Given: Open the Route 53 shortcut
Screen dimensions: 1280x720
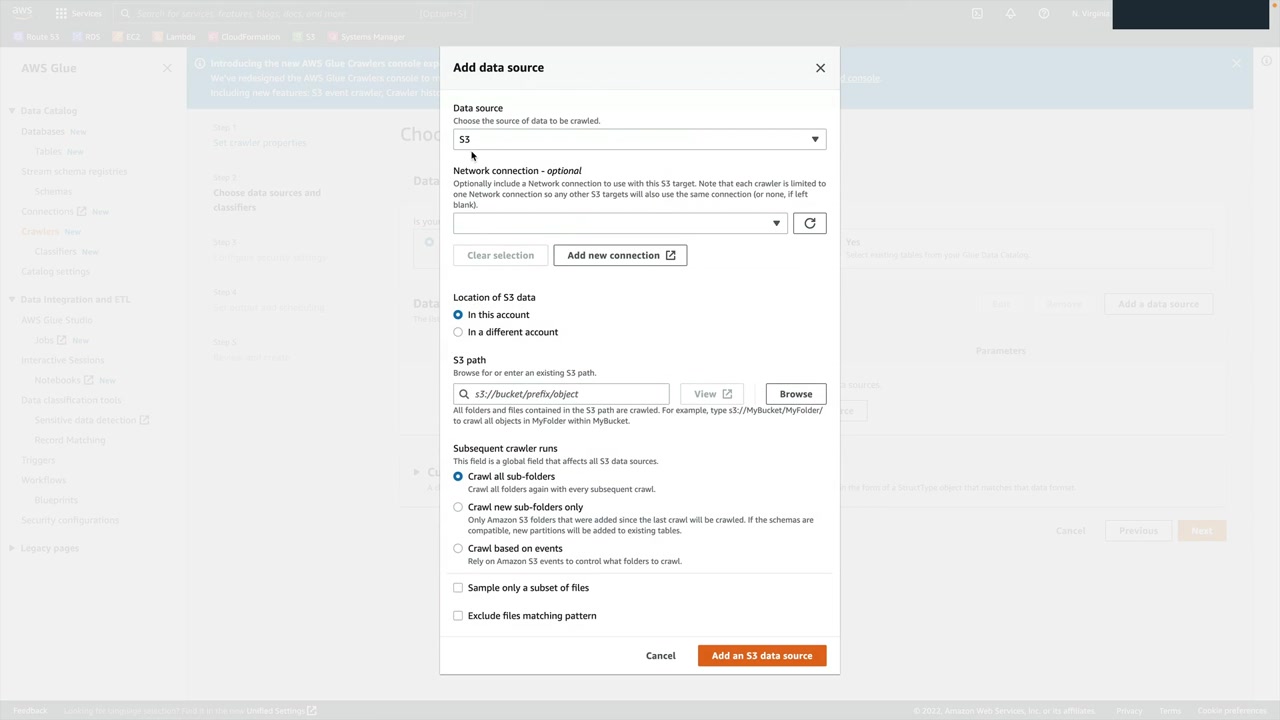Looking at the screenshot, I should point(36,37).
